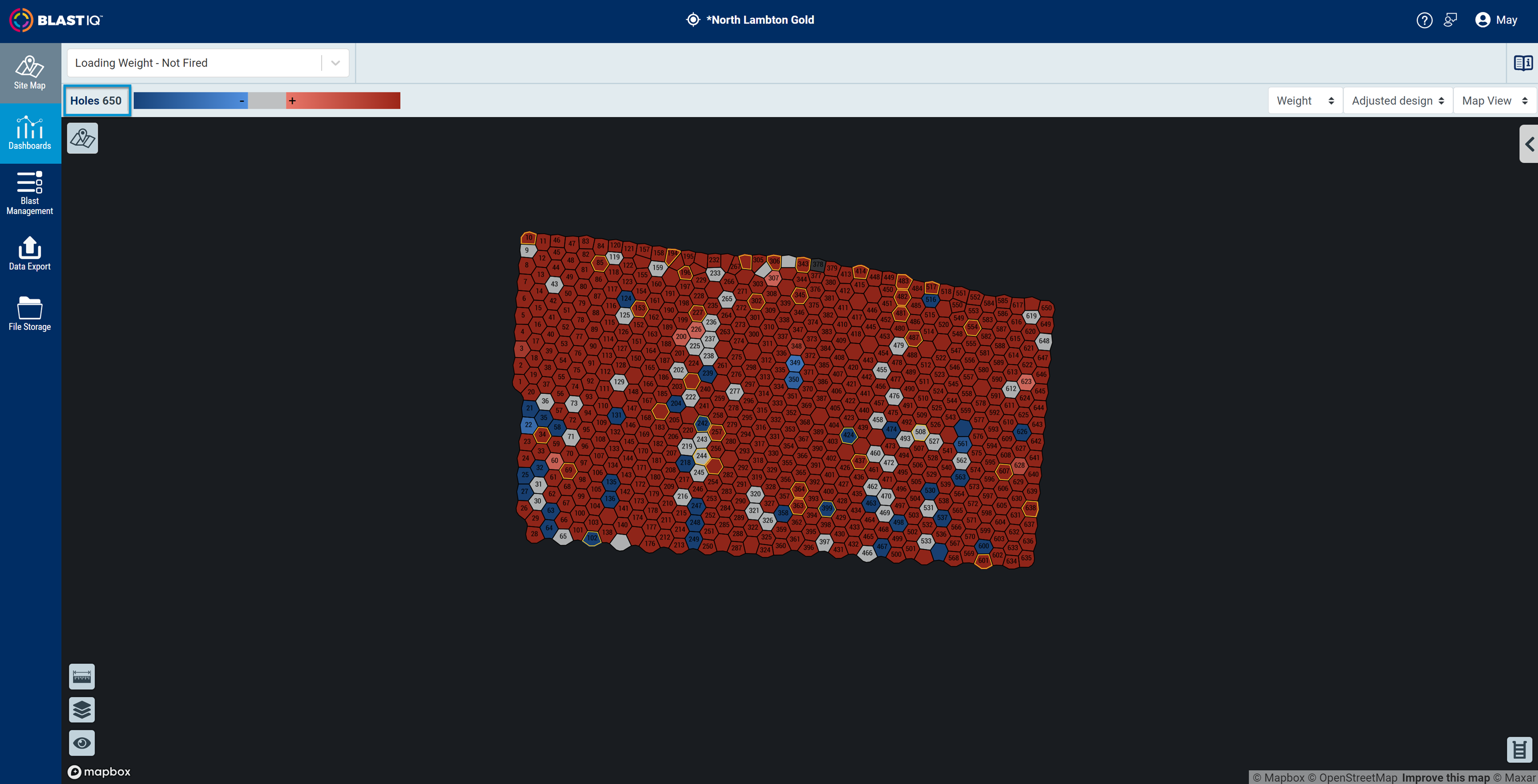Select grey hole 397 on the map
The width and height of the screenshot is (1538, 784).
coord(825,542)
